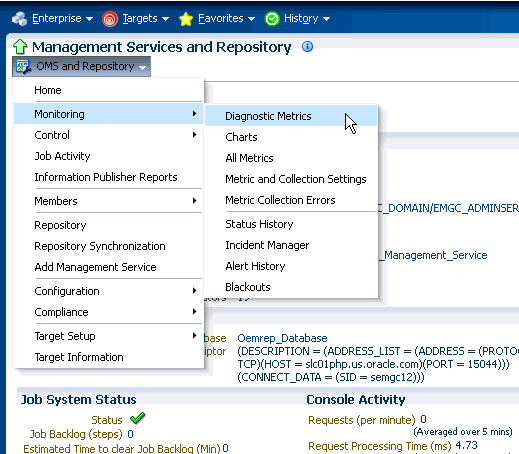Choose All Metrics submenu item
Image resolution: width=519 pixels, height=454 pixels.
tap(291, 158)
